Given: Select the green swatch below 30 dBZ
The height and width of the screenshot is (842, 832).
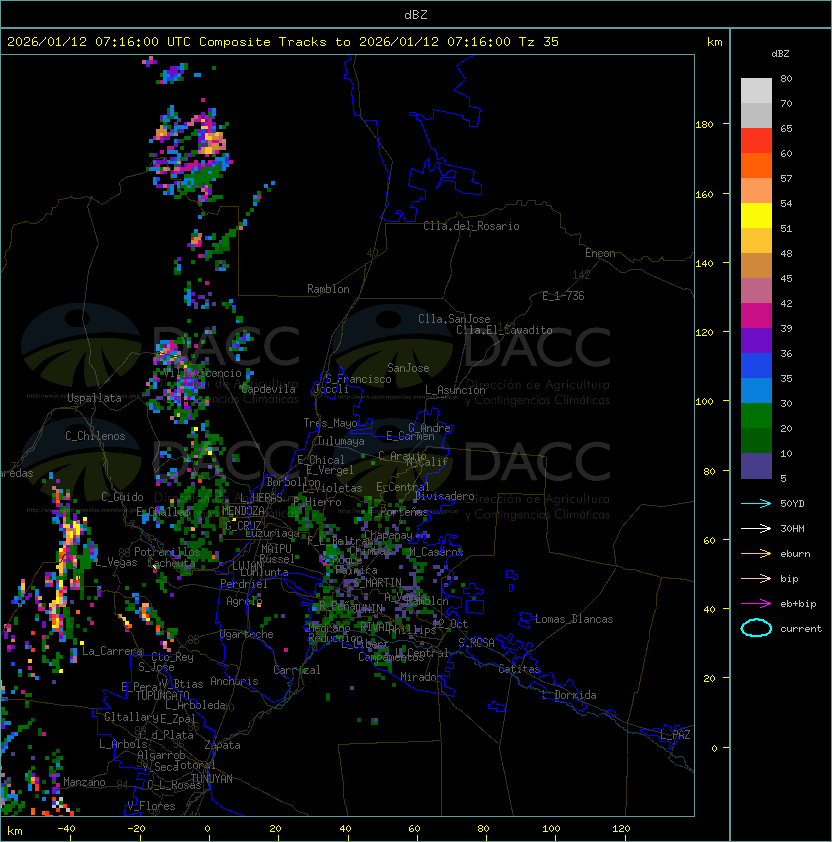Looking at the screenshot, I should coord(756,416).
